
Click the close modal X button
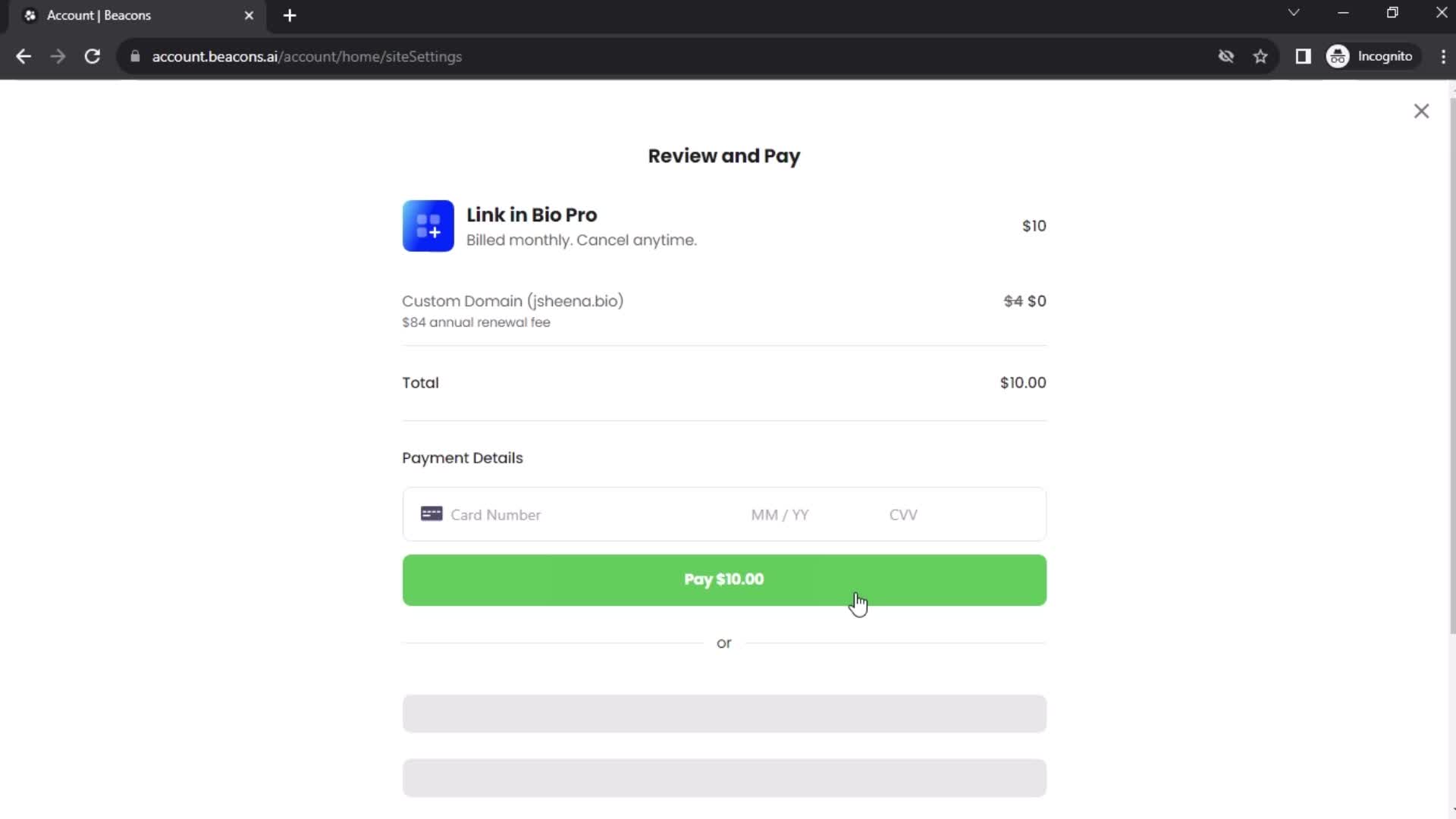pos(1422,111)
